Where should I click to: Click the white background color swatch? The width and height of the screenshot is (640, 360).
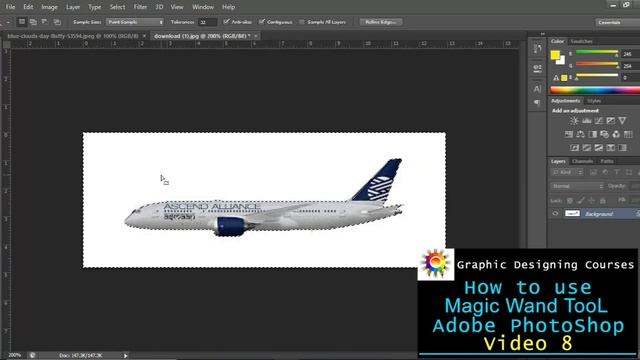(x=562, y=61)
